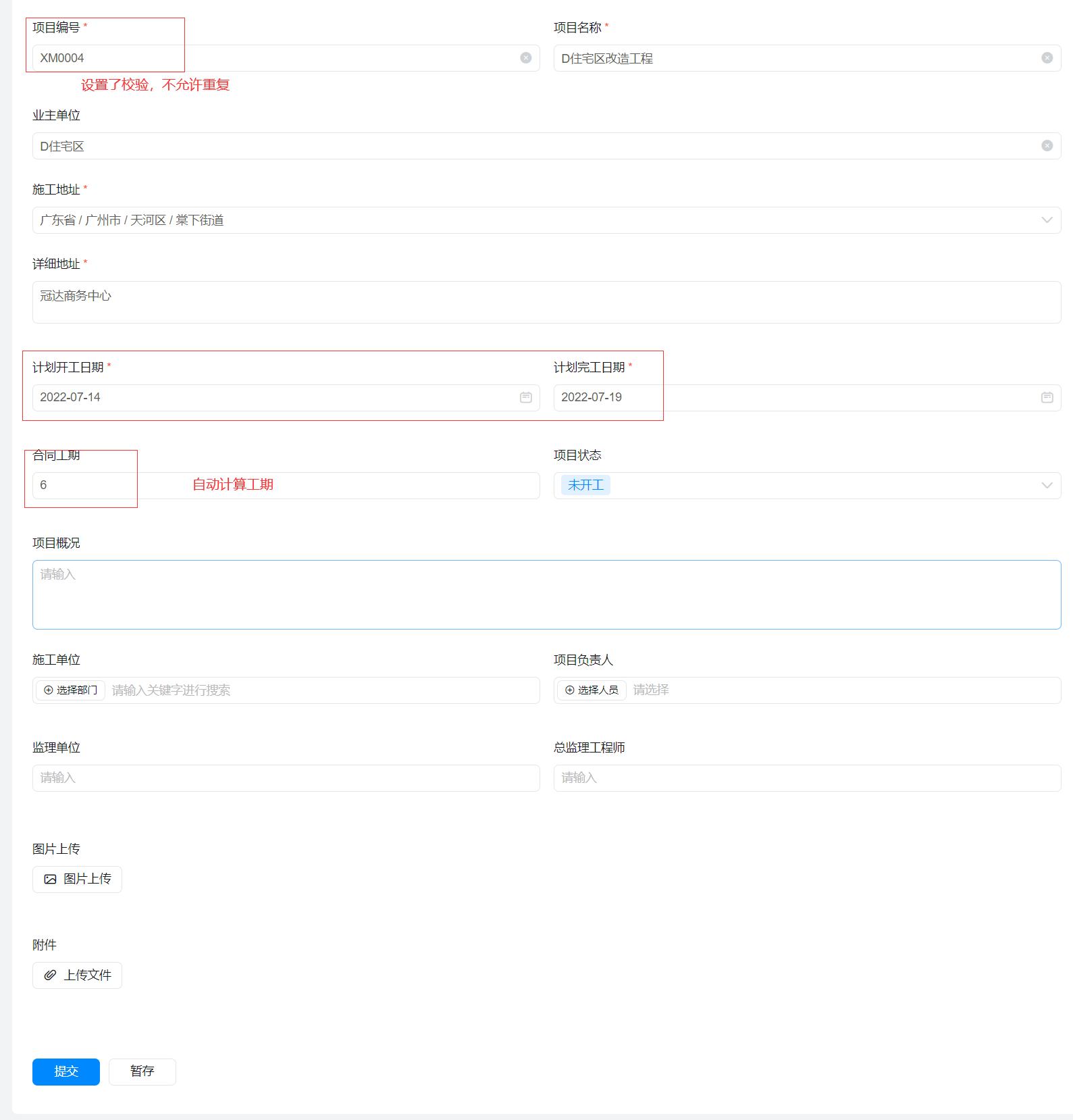This screenshot has height=1120, width=1073.
Task: Click the 项目名称 label
Action: pos(577,28)
